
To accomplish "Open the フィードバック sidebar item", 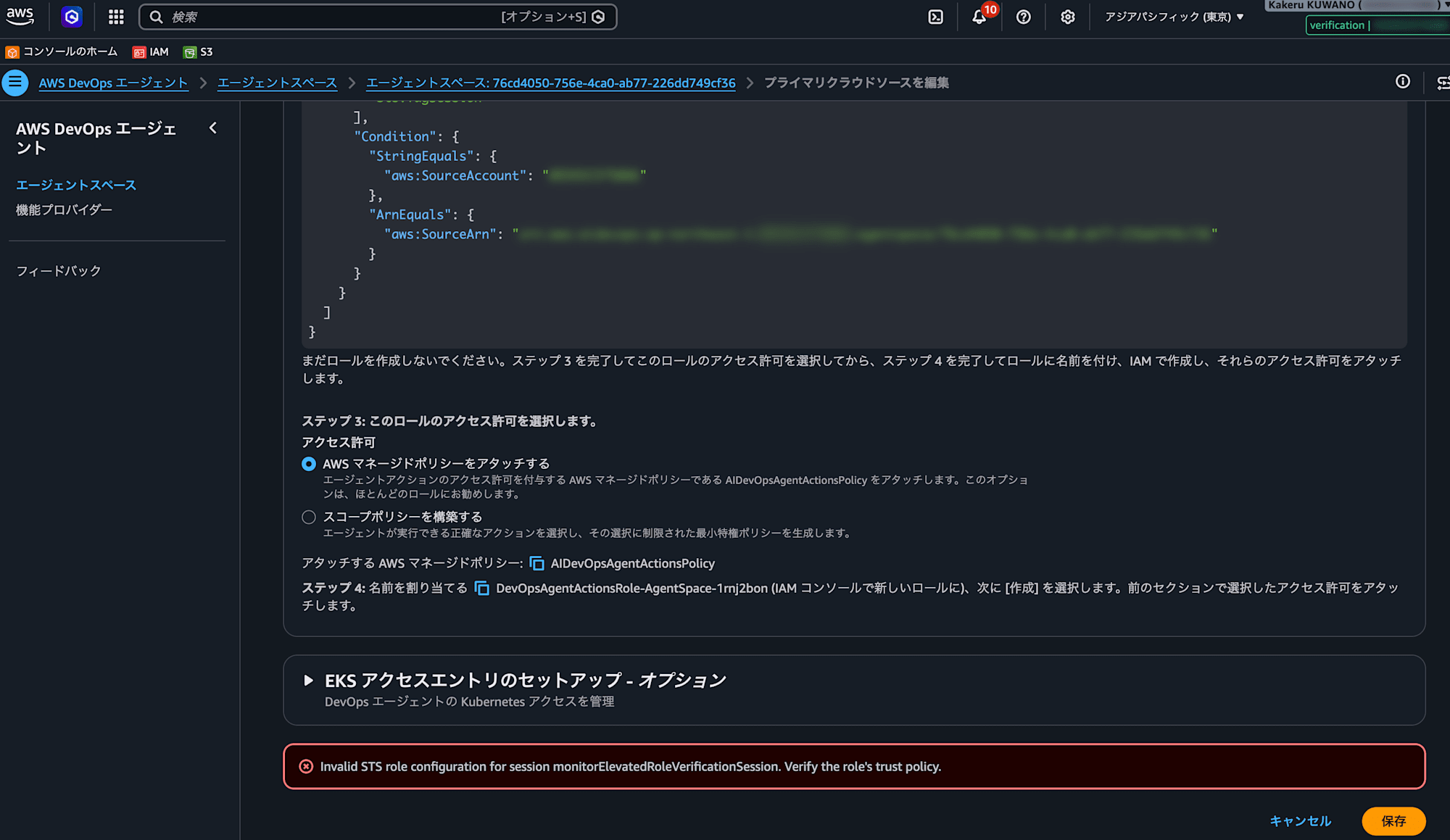I will tap(59, 270).
